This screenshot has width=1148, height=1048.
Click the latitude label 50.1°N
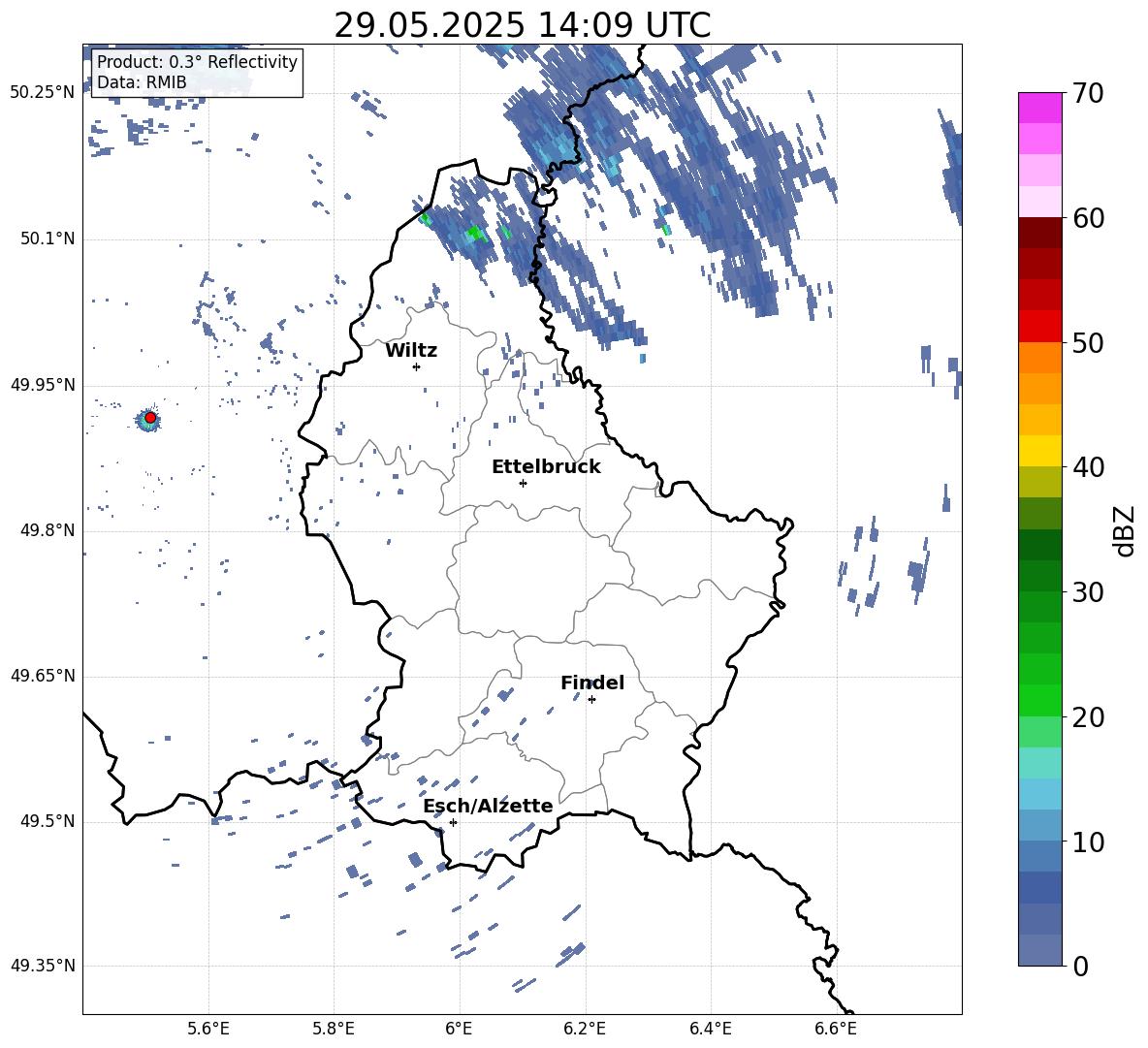click(x=48, y=239)
